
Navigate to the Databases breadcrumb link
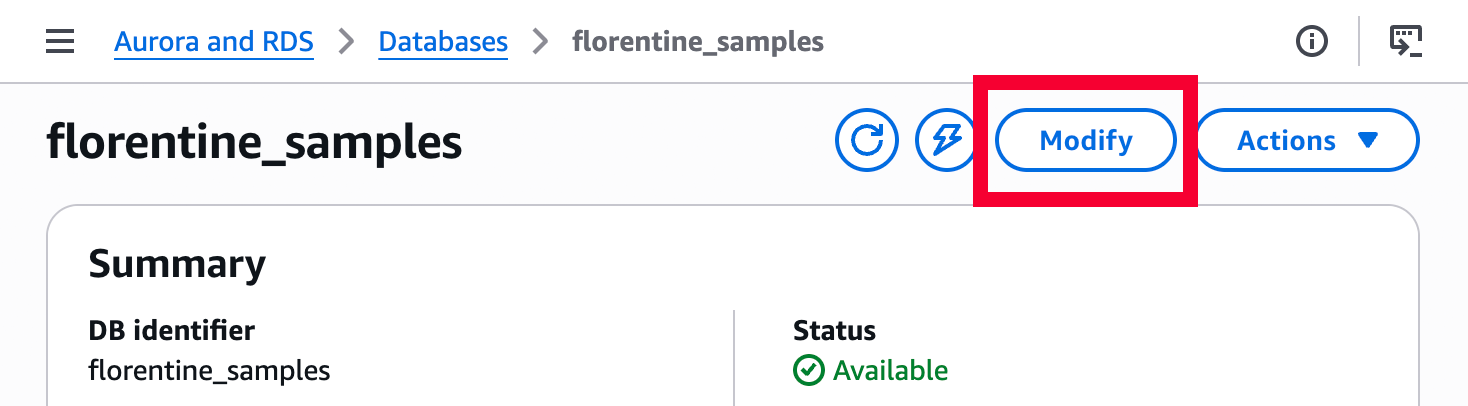[x=443, y=42]
